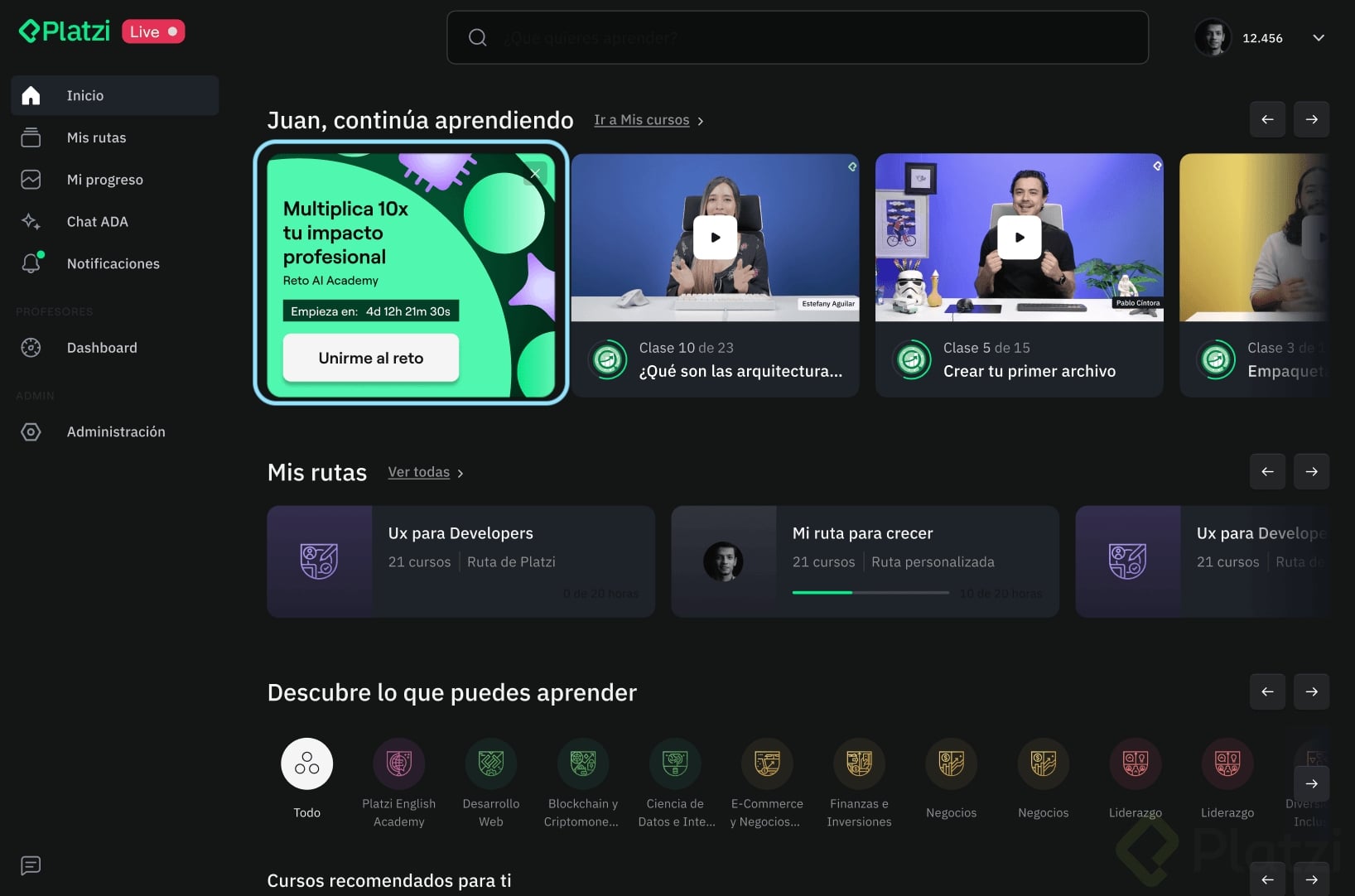Image resolution: width=1355 pixels, height=896 pixels.
Task: Open the user profile avatar
Action: (x=1213, y=37)
